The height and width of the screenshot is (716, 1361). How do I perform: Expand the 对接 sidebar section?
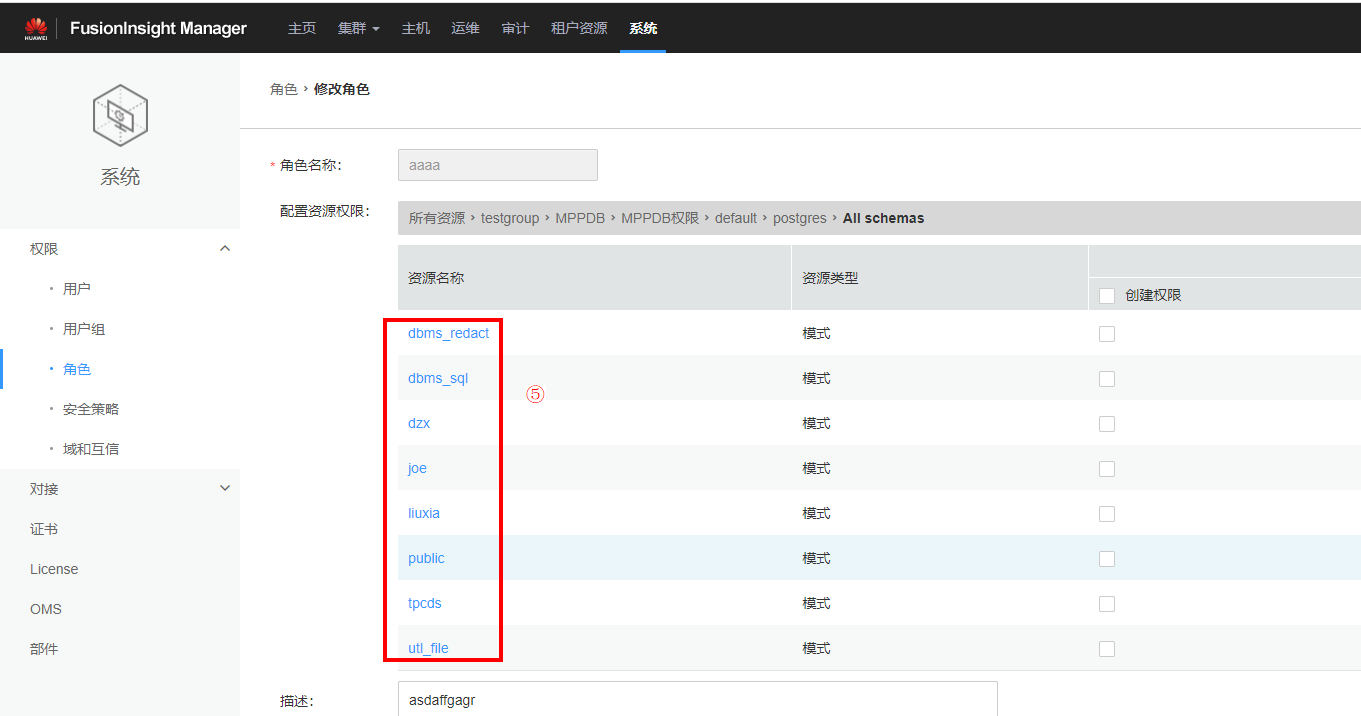pos(225,488)
